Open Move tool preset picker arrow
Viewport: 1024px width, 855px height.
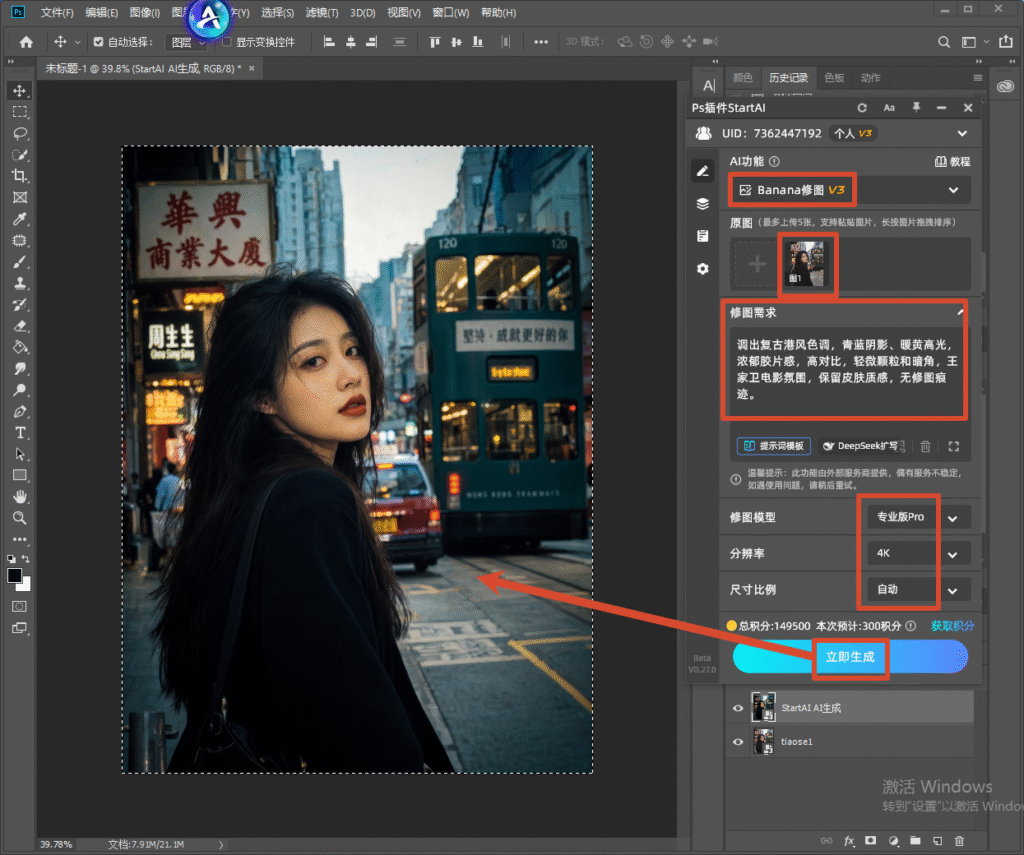77,42
